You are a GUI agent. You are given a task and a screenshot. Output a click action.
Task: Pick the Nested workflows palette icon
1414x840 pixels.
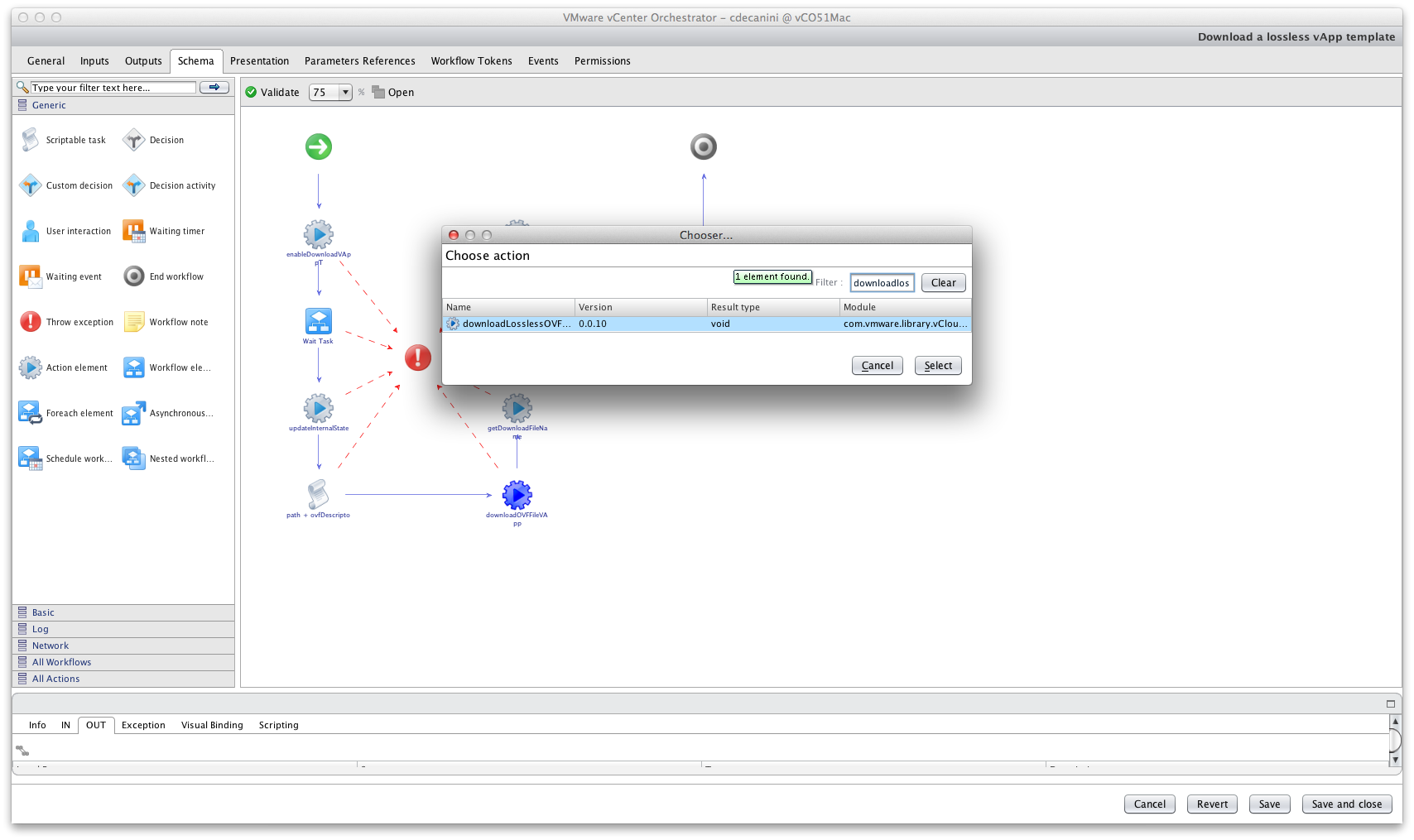point(133,458)
